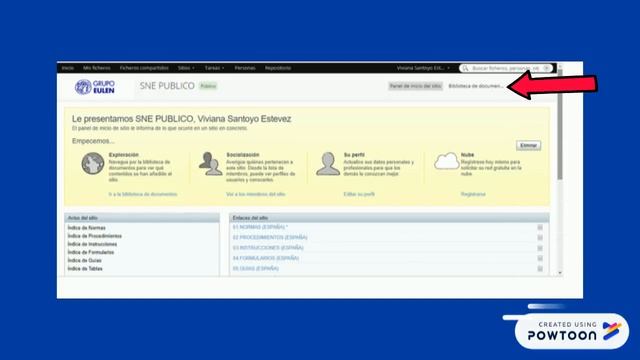The image size is (640, 360).
Task: Click the Público badge next to SNE PUBLICO
Action: point(208,86)
